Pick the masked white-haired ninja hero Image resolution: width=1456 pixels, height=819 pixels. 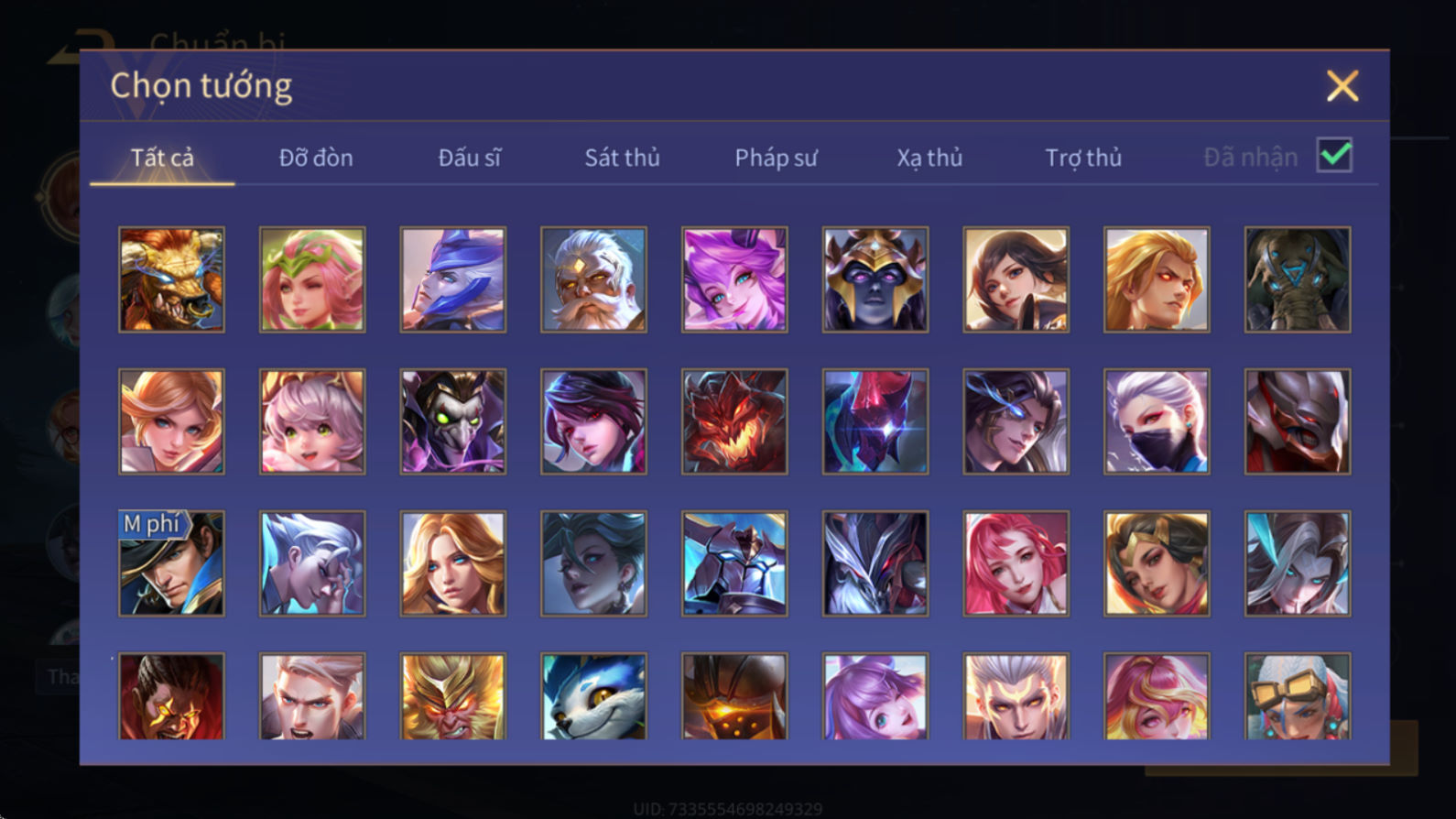point(1157,421)
